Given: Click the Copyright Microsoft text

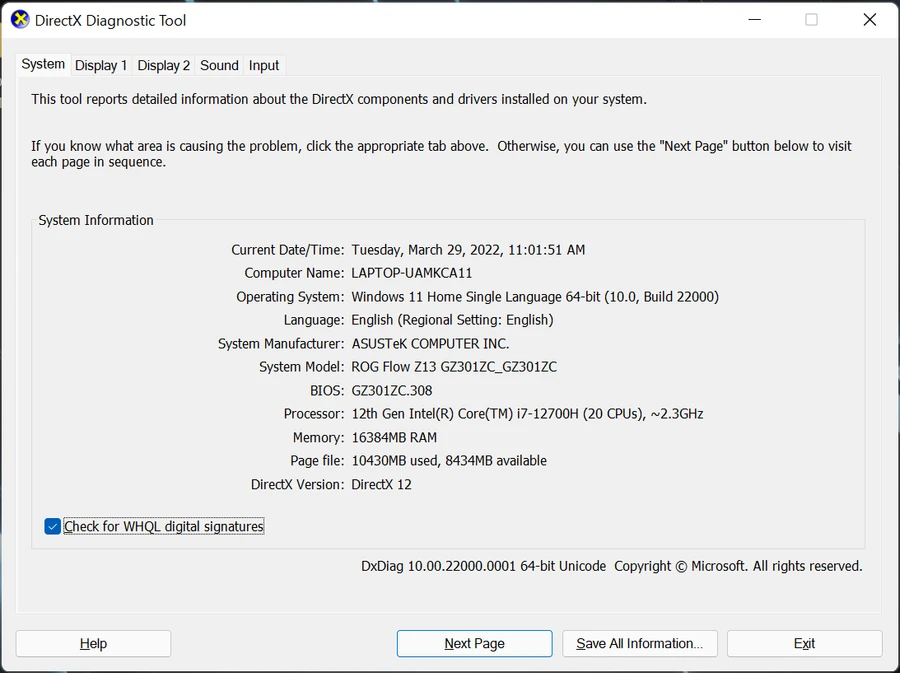Looking at the screenshot, I should pos(738,566).
